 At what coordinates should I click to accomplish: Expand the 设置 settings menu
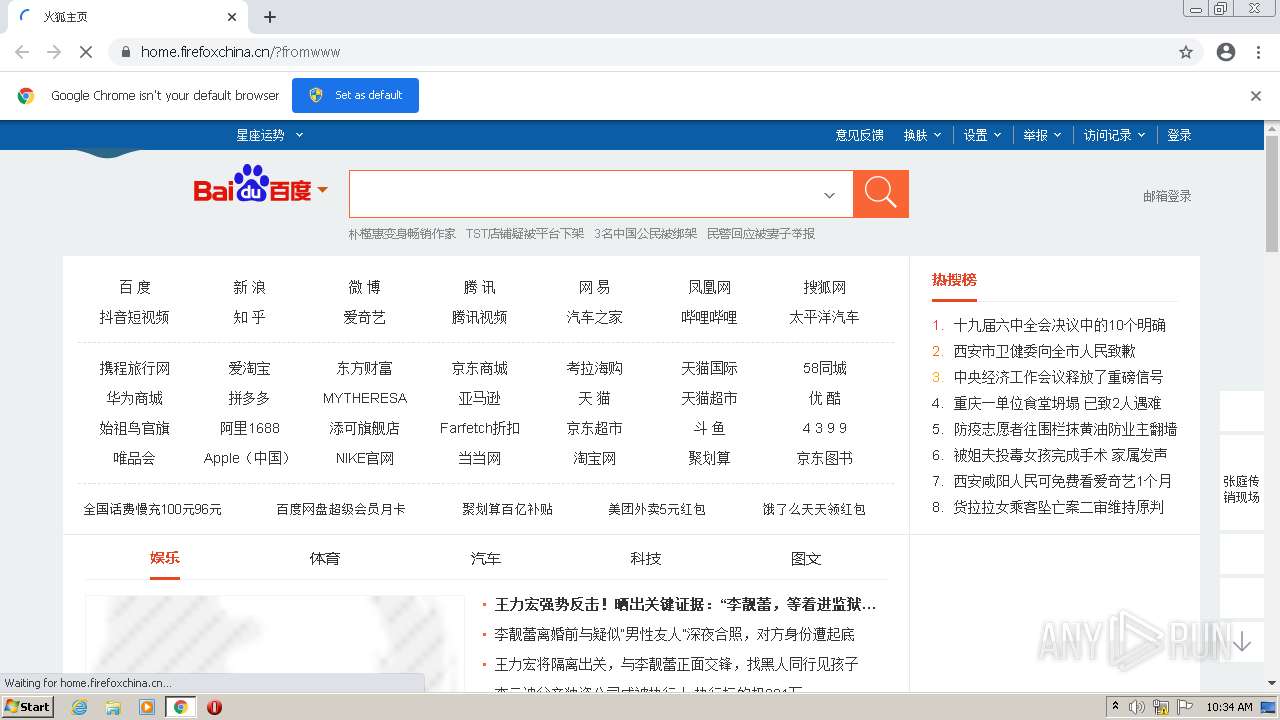click(x=982, y=135)
